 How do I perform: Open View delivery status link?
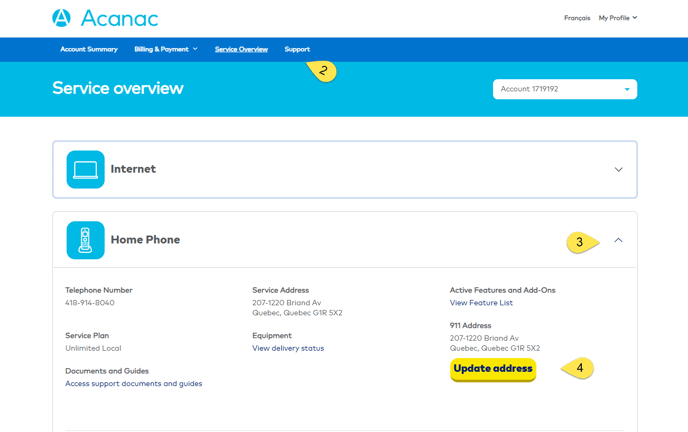click(288, 348)
